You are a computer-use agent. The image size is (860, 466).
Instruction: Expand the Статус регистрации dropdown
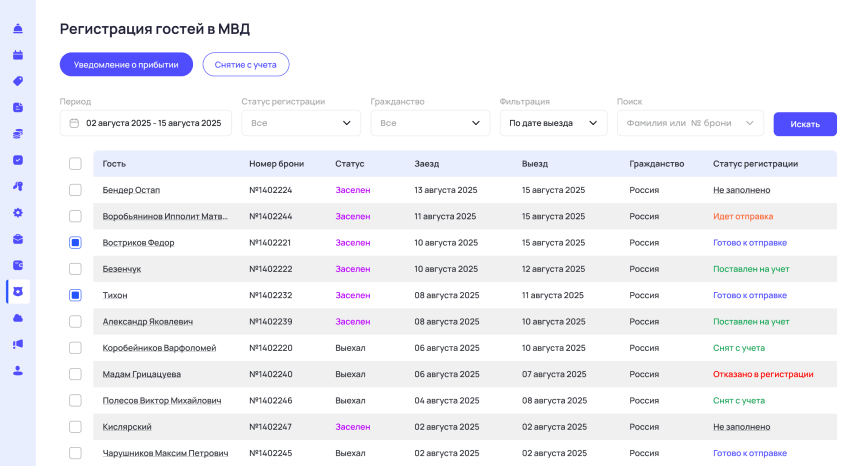coord(301,123)
